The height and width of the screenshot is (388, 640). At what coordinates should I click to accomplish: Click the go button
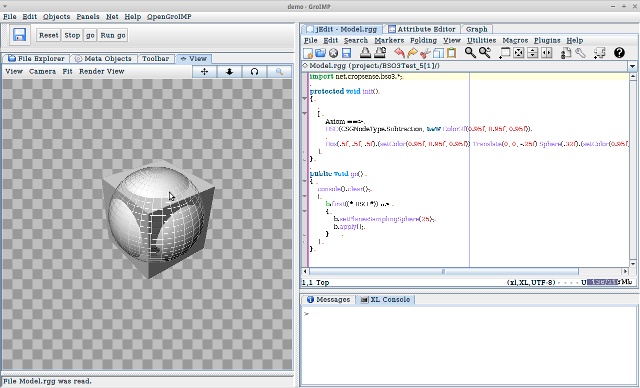pos(90,35)
